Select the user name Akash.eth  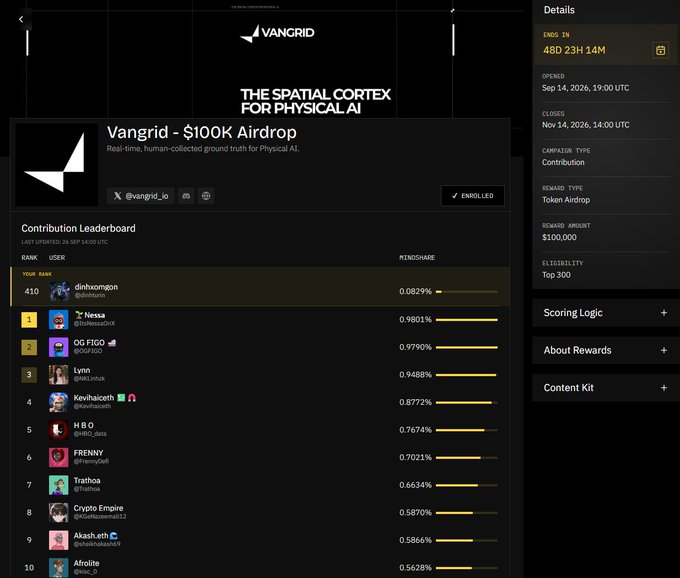tap(91, 536)
